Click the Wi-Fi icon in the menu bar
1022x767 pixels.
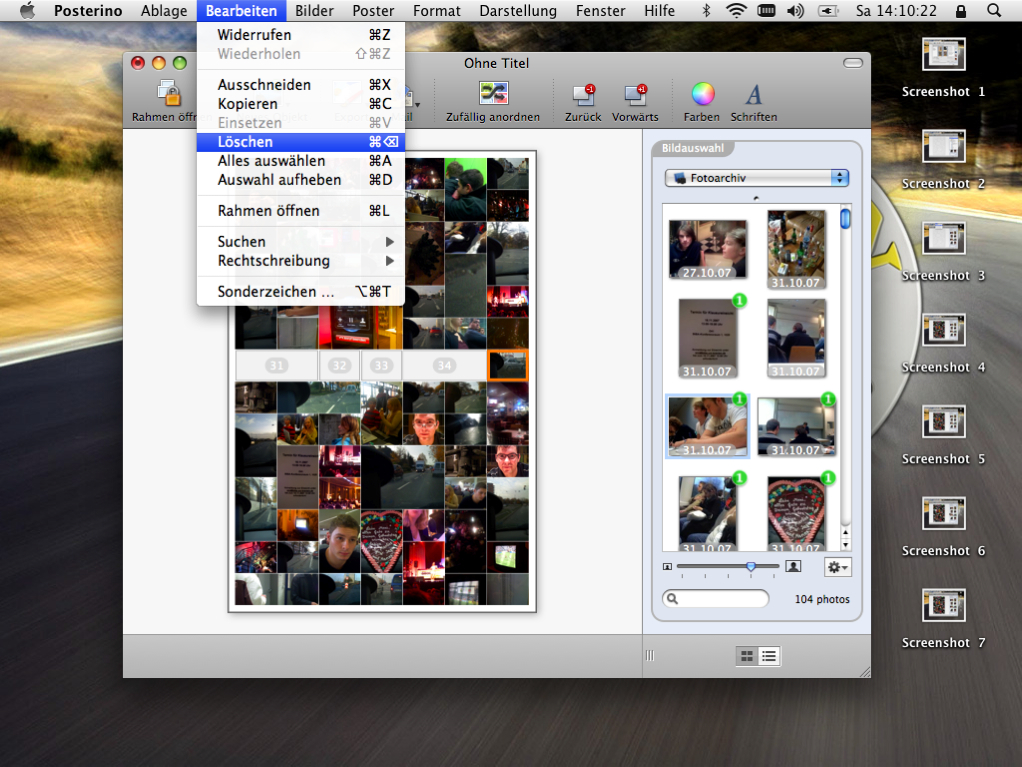coord(736,10)
